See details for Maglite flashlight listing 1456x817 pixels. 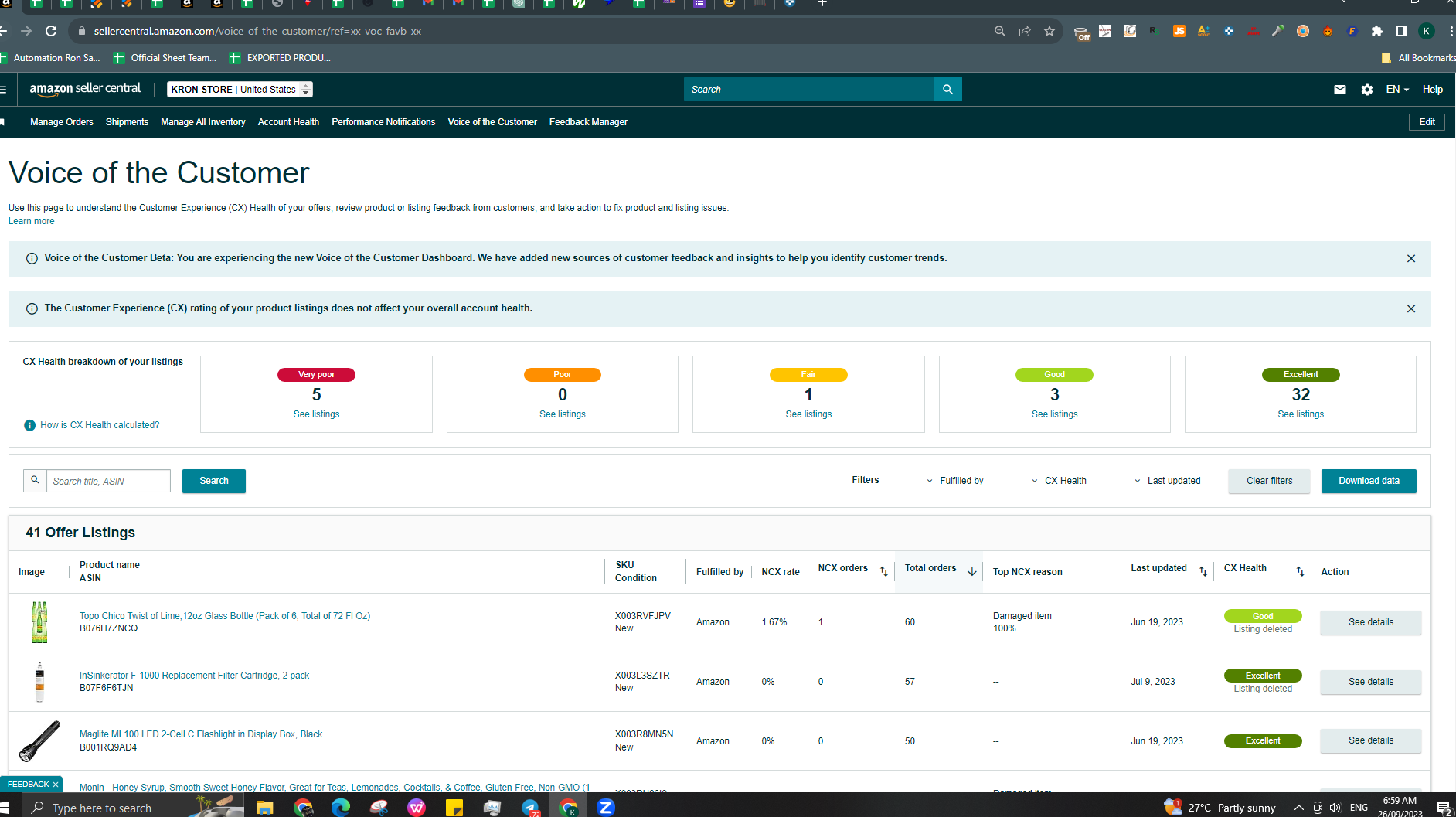click(1371, 740)
